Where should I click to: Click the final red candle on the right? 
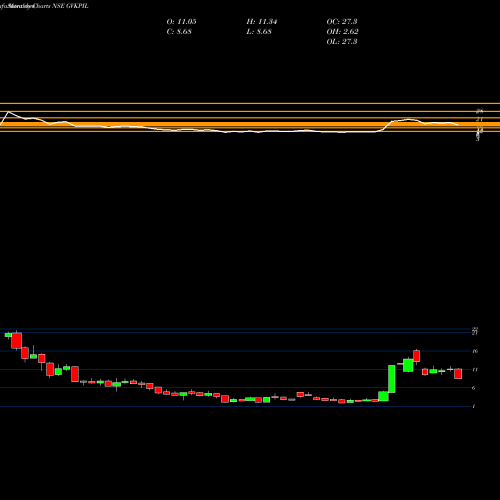458,374
